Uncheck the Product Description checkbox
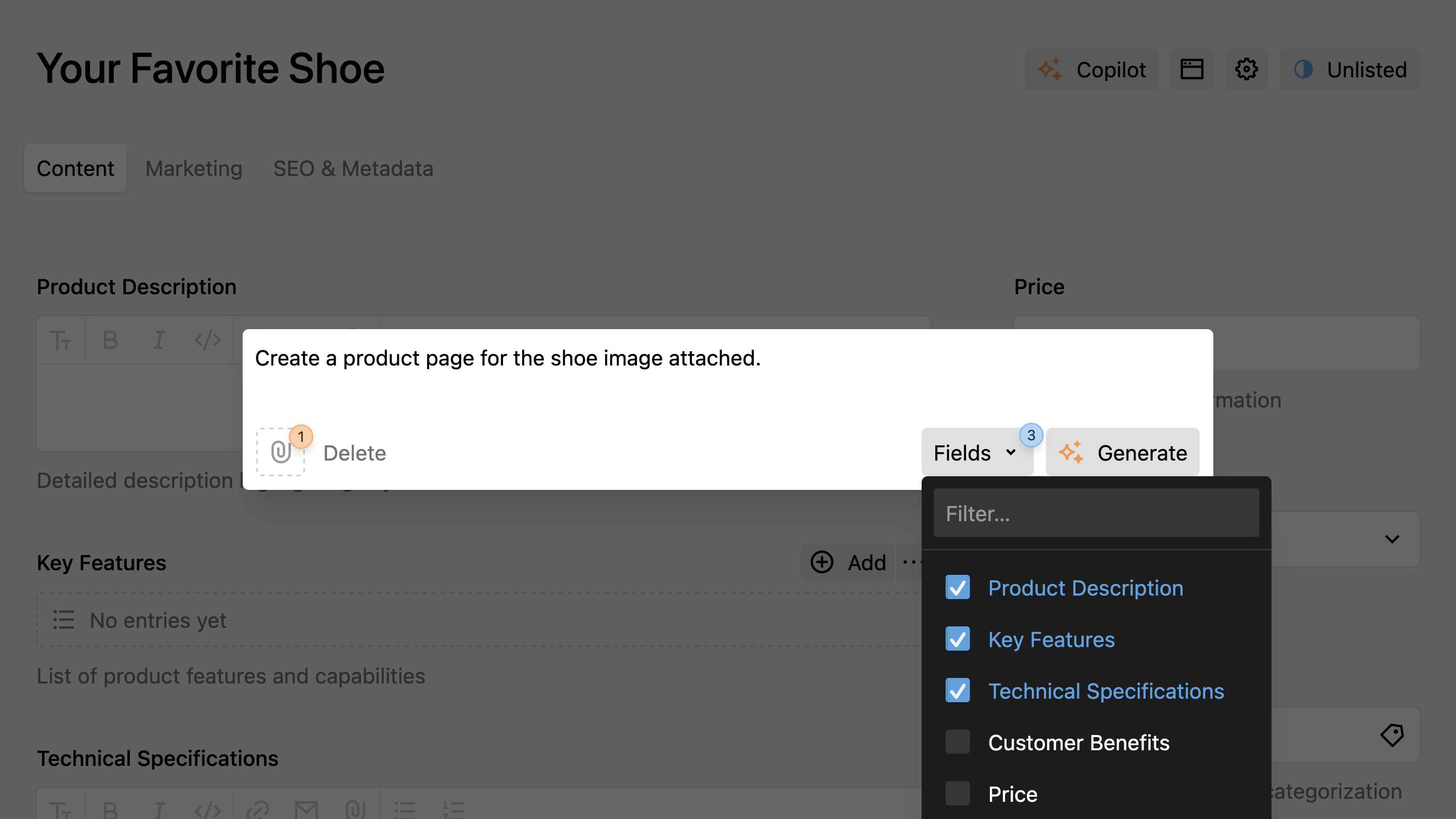This screenshot has width=1456, height=819. click(958, 588)
